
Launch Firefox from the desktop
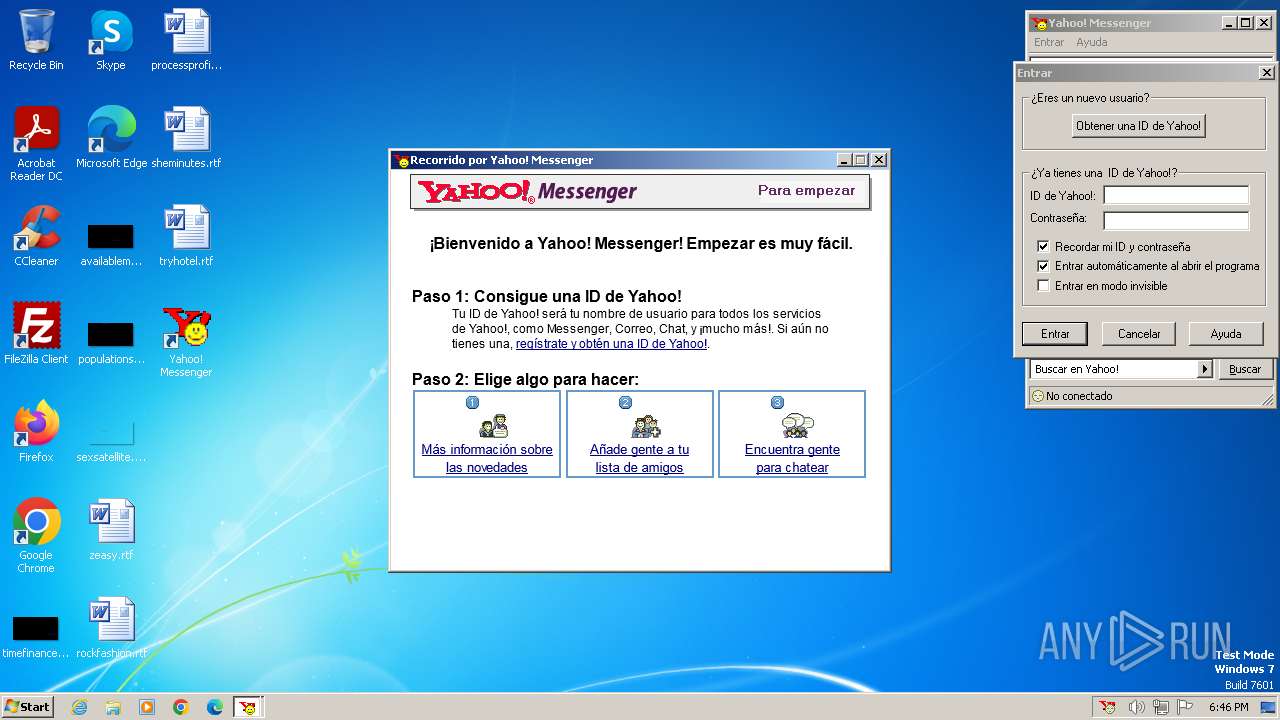coord(36,432)
